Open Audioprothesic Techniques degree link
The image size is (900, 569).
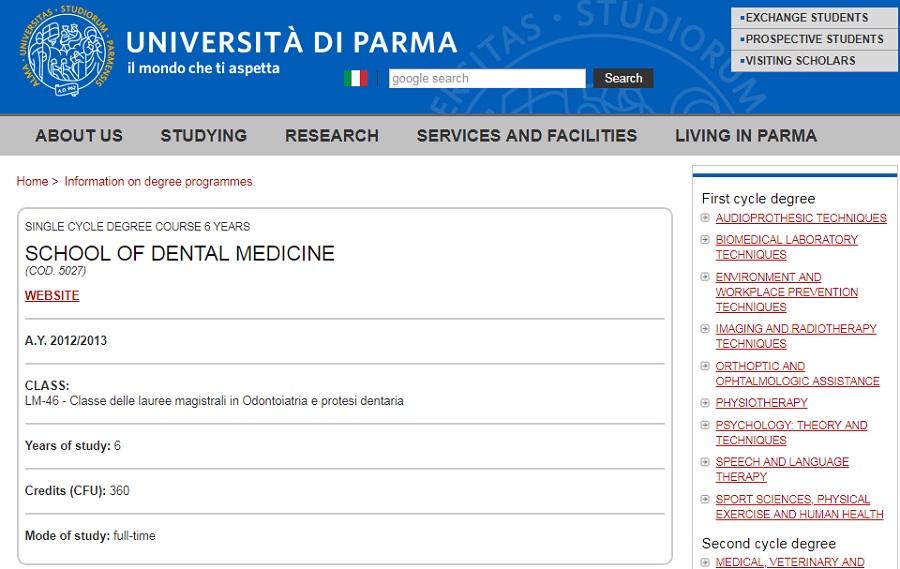pyautogui.click(x=801, y=218)
